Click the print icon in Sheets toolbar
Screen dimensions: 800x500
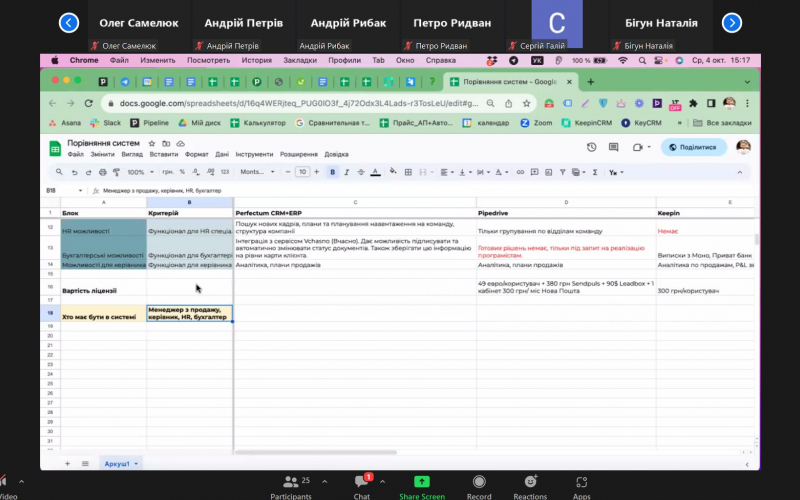pyautogui.click(x=103, y=172)
